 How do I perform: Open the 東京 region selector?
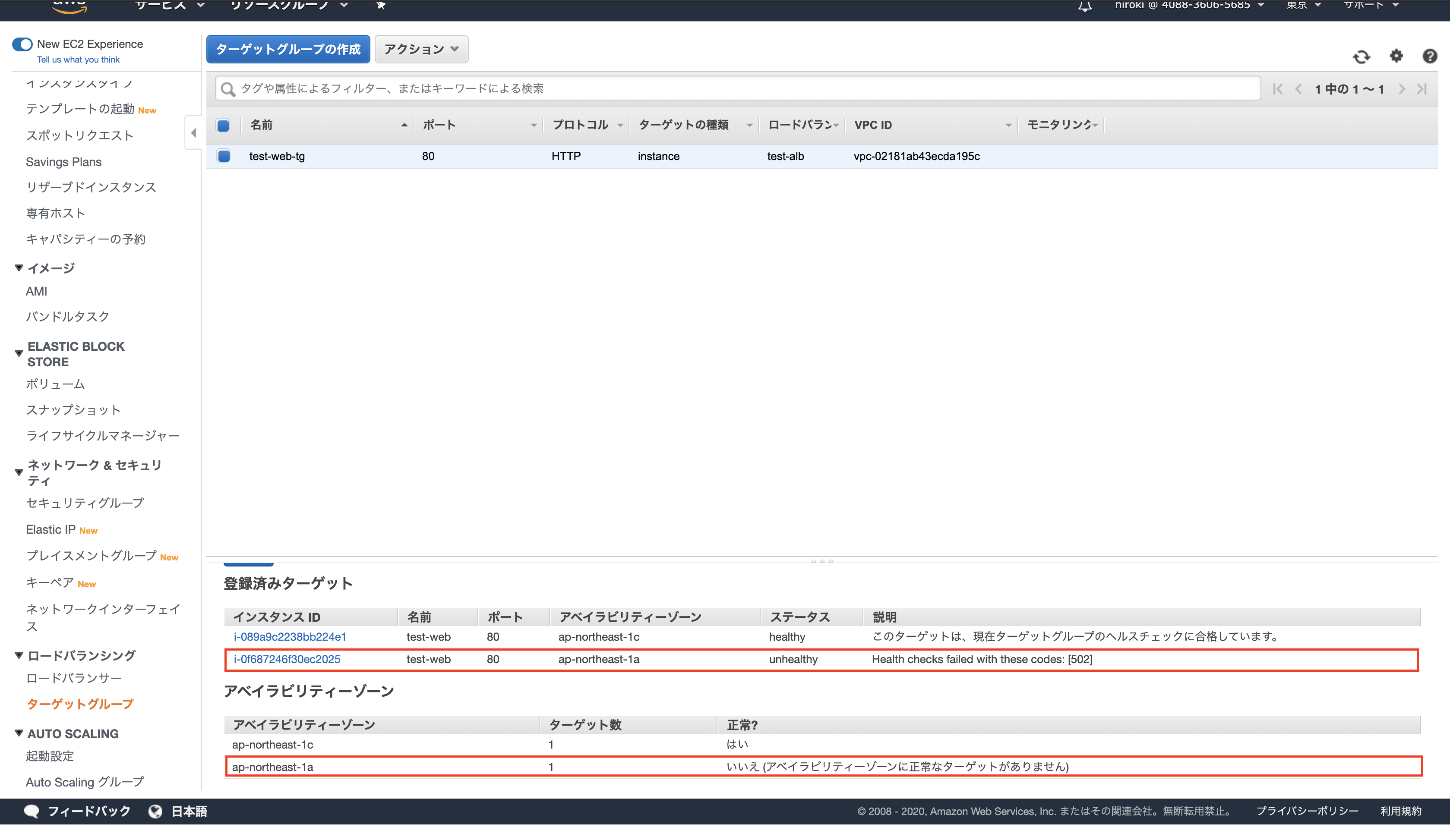coord(1303,6)
